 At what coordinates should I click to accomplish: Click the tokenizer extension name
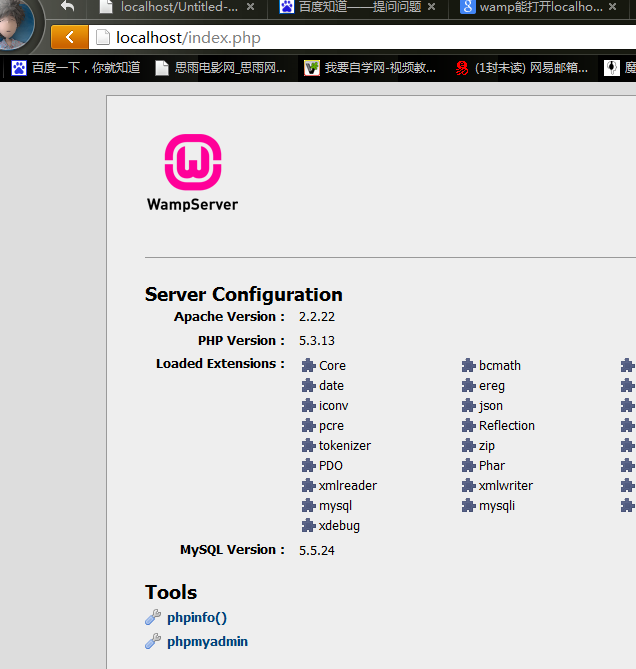click(345, 445)
